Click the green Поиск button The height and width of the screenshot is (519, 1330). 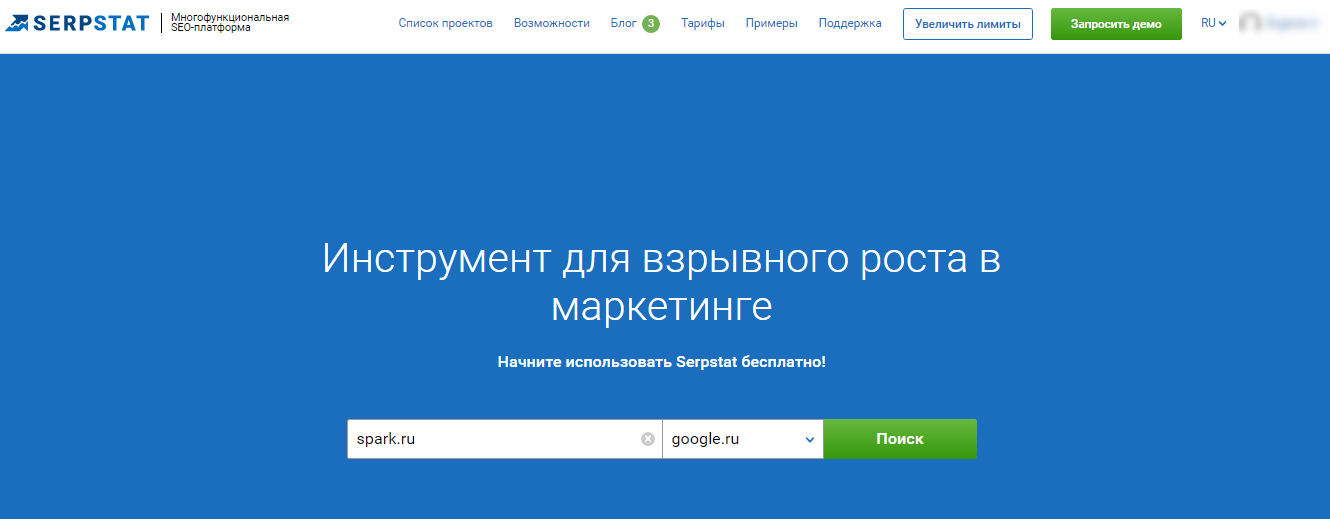pos(900,439)
